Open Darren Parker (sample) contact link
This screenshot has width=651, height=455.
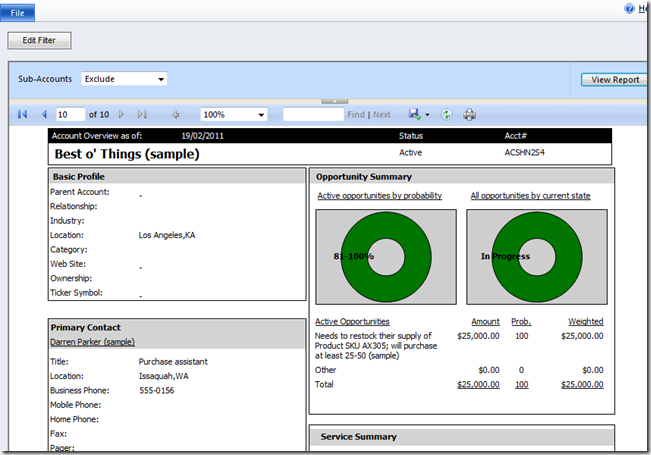[92, 342]
